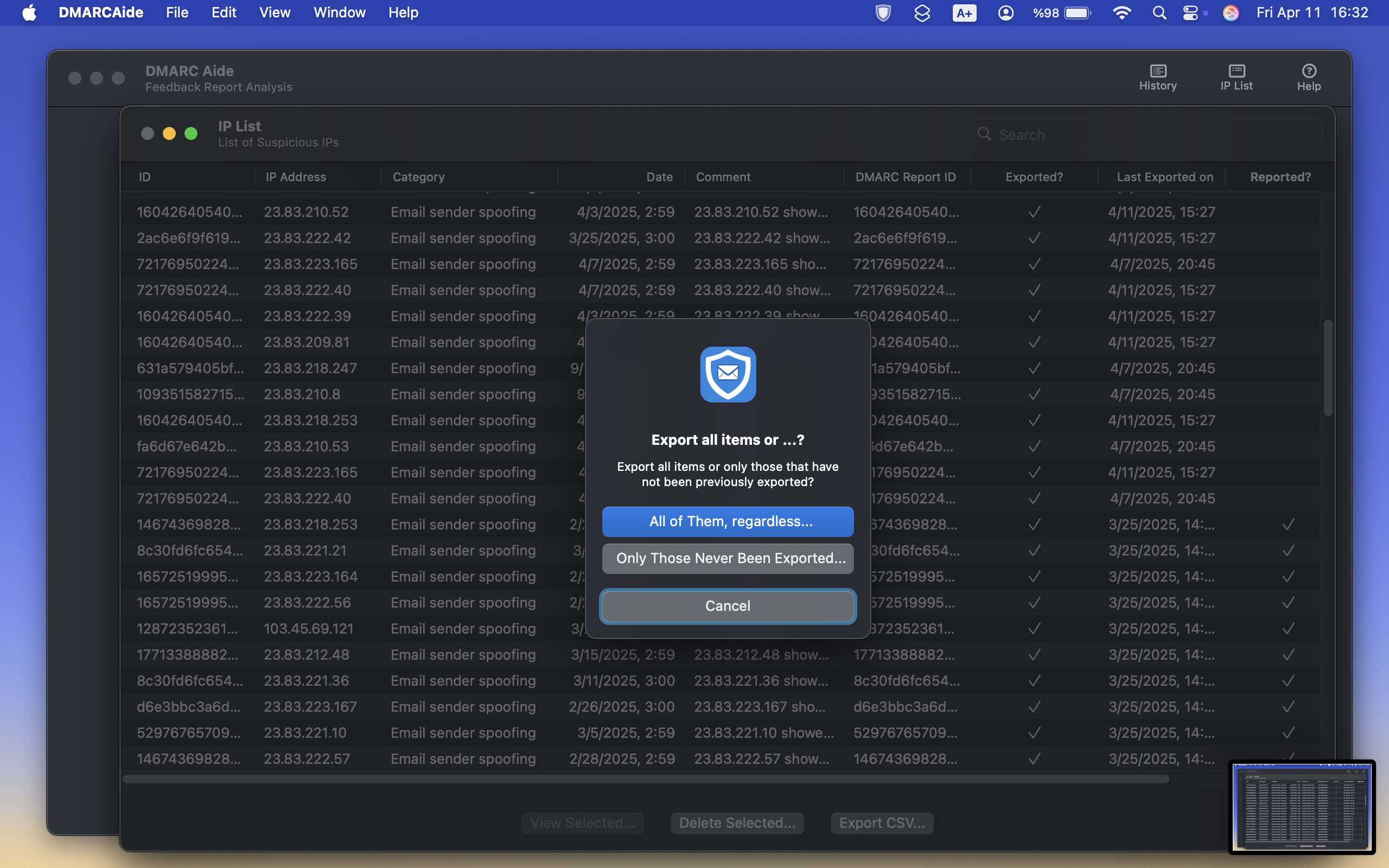Click the Exported checkmark for row 23.83.222.42
This screenshot has height=868, width=1389.
pos(1034,238)
